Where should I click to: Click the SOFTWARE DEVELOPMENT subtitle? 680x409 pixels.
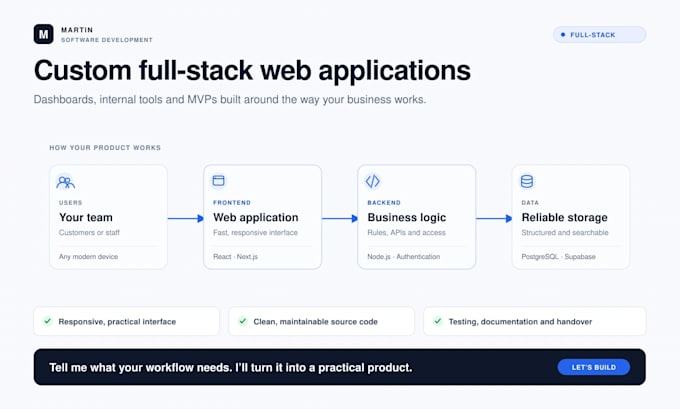coord(107,40)
